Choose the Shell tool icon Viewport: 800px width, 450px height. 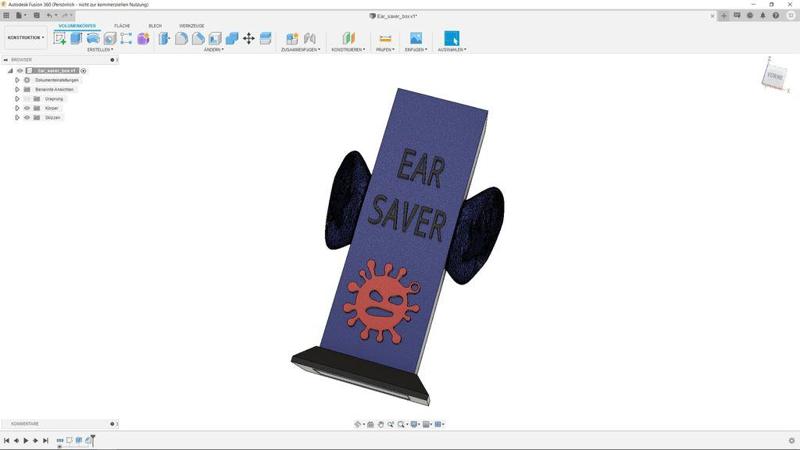215,38
